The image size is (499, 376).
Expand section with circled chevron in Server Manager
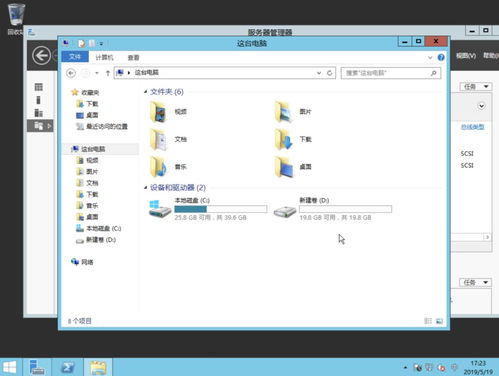click(481, 106)
